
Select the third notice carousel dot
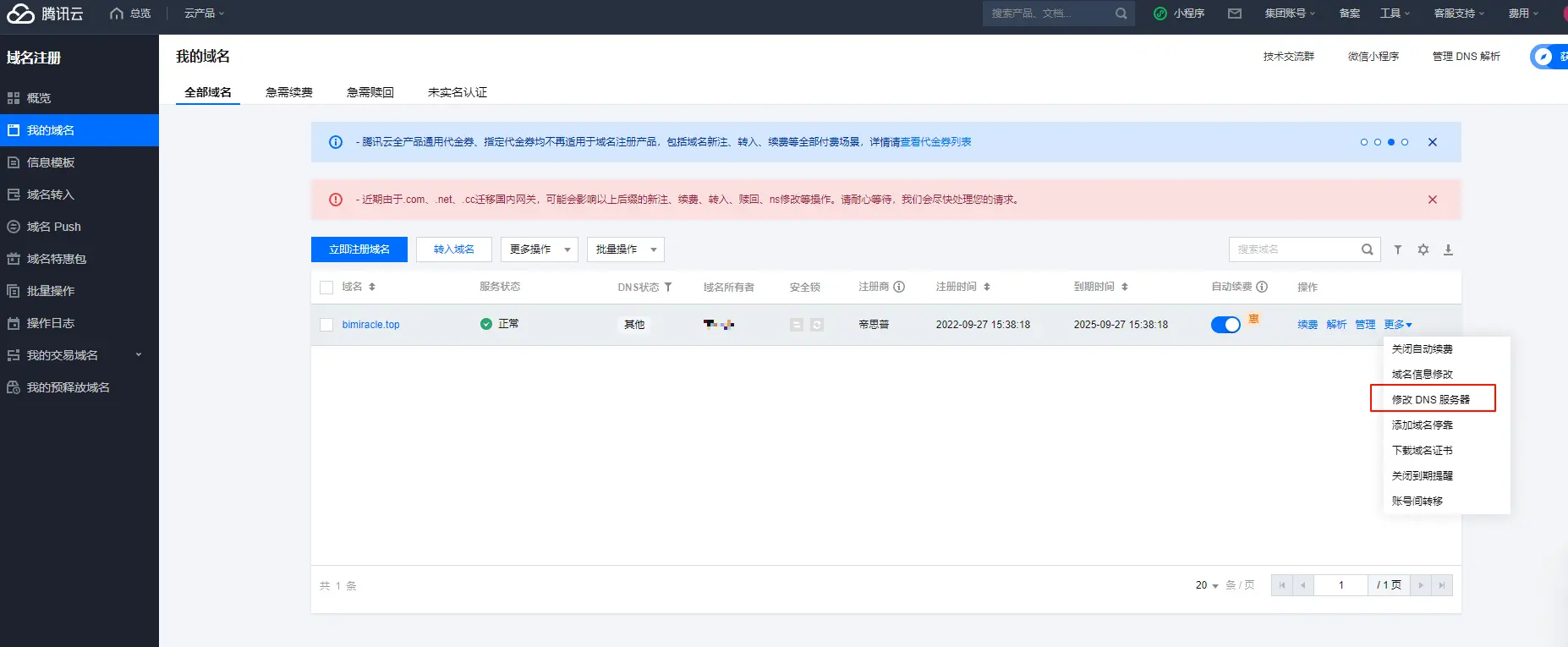[1391, 142]
